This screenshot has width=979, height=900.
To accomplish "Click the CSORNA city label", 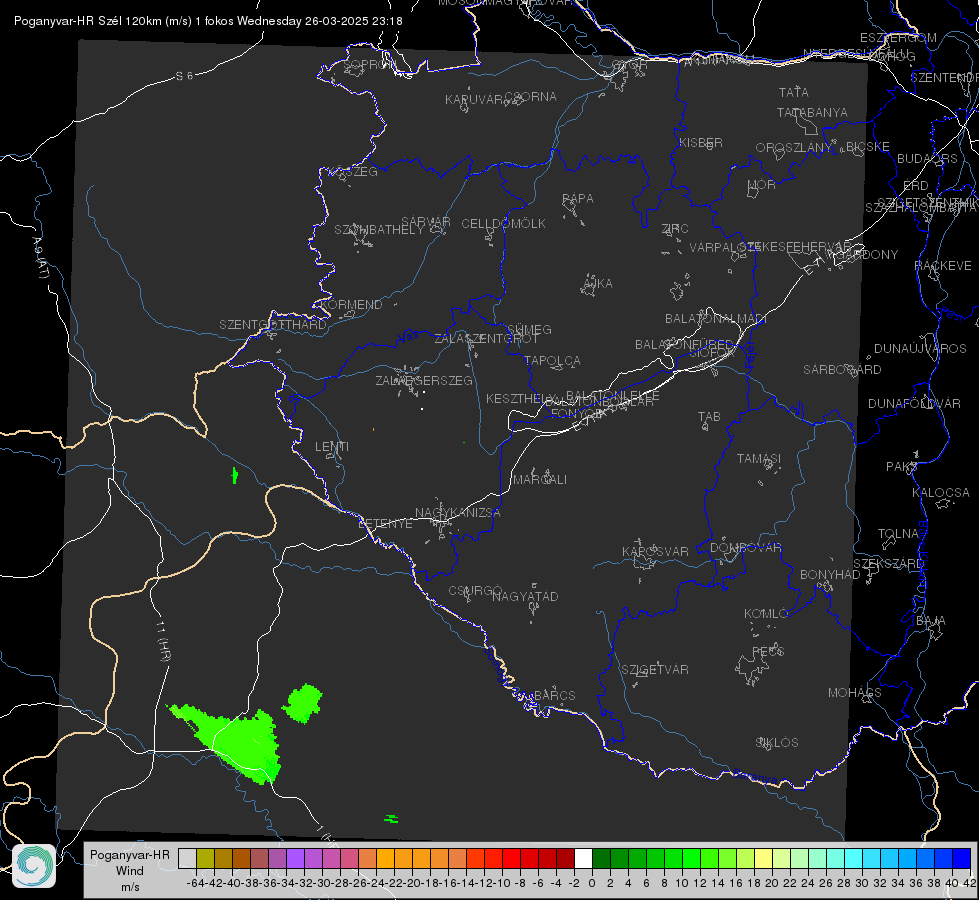I will click(531, 96).
